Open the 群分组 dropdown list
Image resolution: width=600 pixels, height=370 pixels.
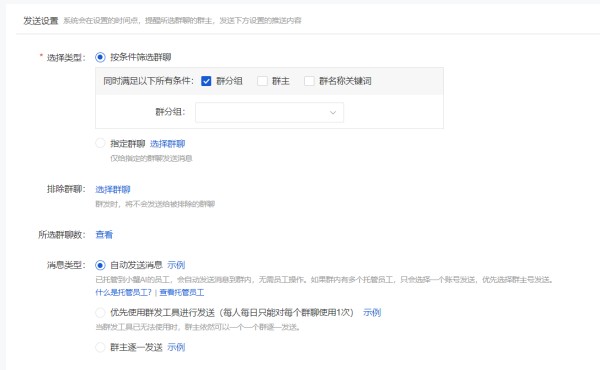269,112
